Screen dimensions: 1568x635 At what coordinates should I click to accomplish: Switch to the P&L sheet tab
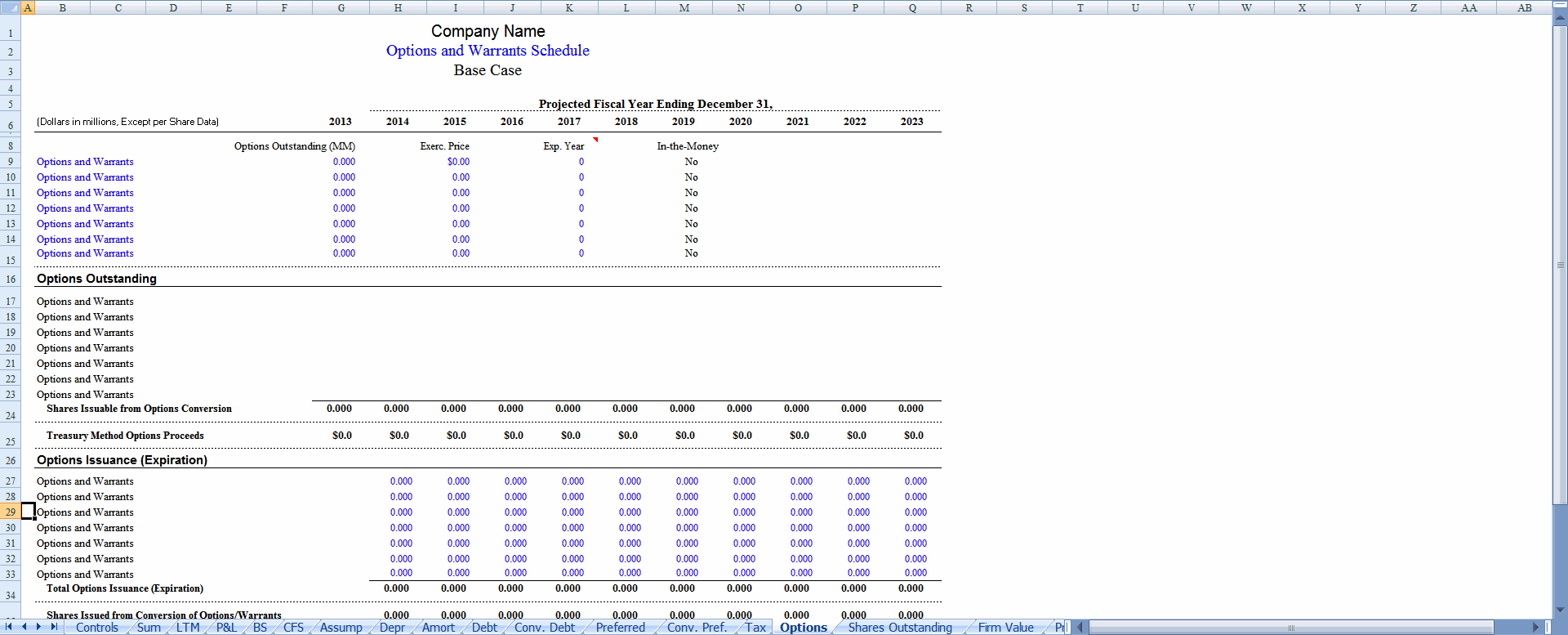click(226, 628)
